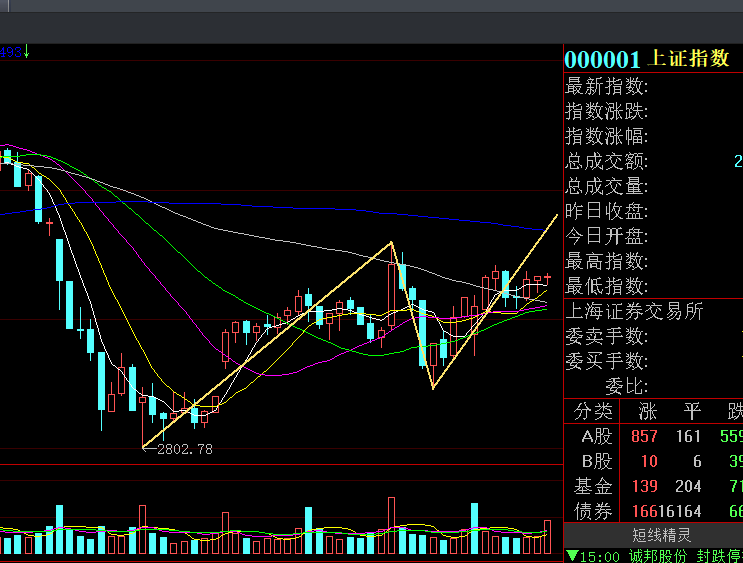743x563 pixels.
Task: Click the 委买手数 label
Action: pyautogui.click(x=606, y=361)
